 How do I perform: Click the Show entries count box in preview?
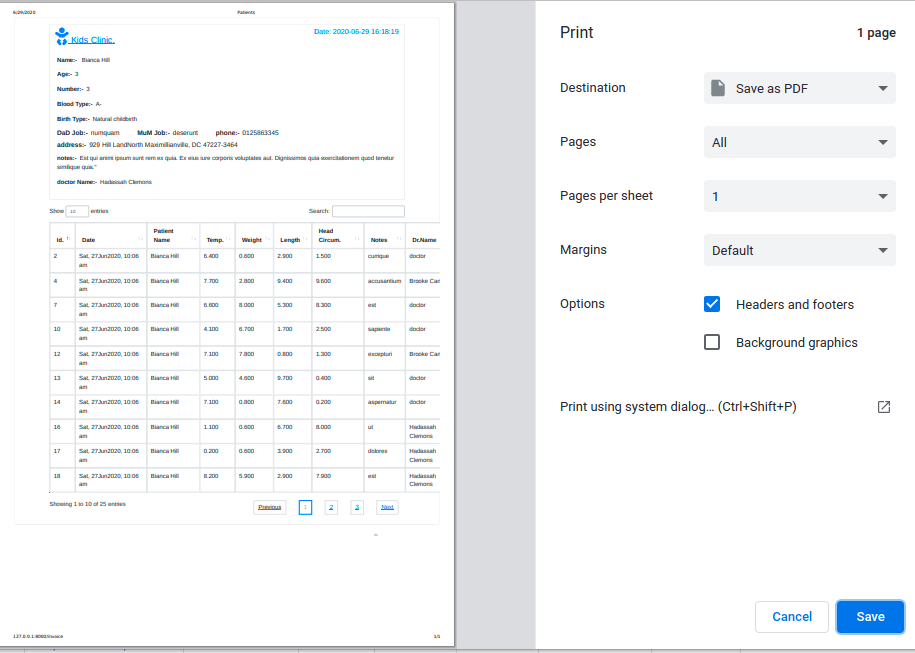pos(77,211)
